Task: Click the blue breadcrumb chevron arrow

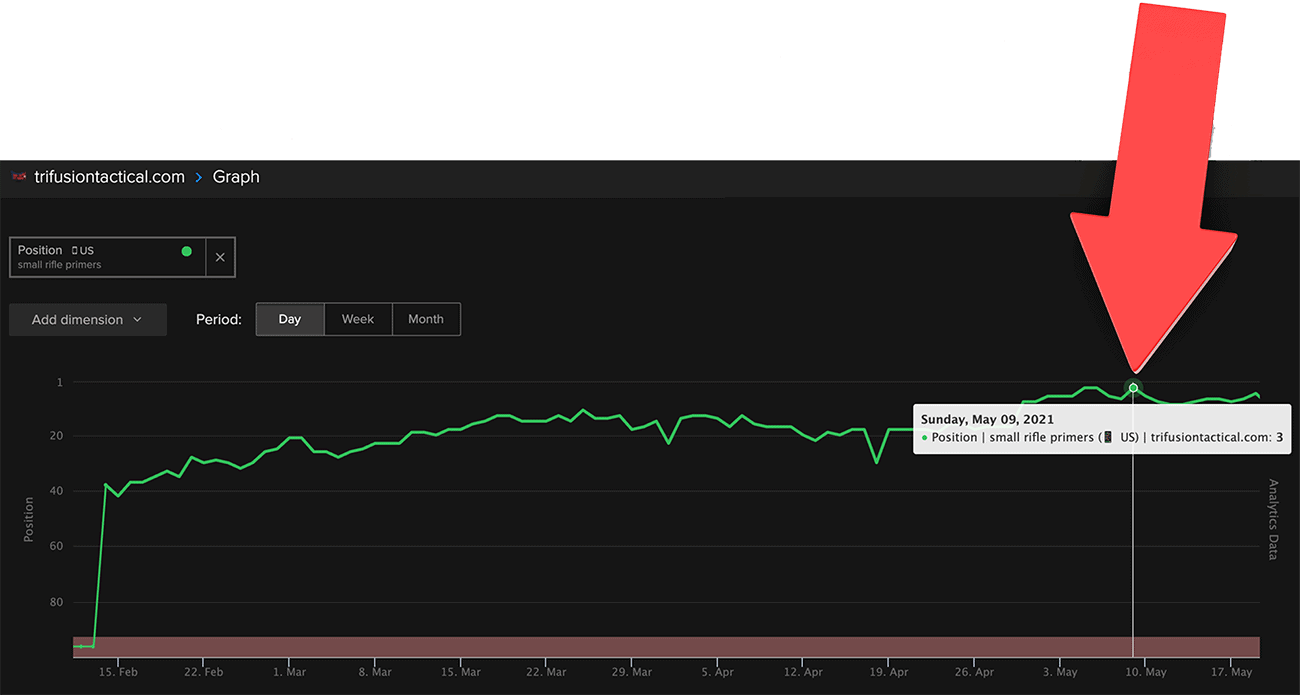Action: tap(199, 177)
